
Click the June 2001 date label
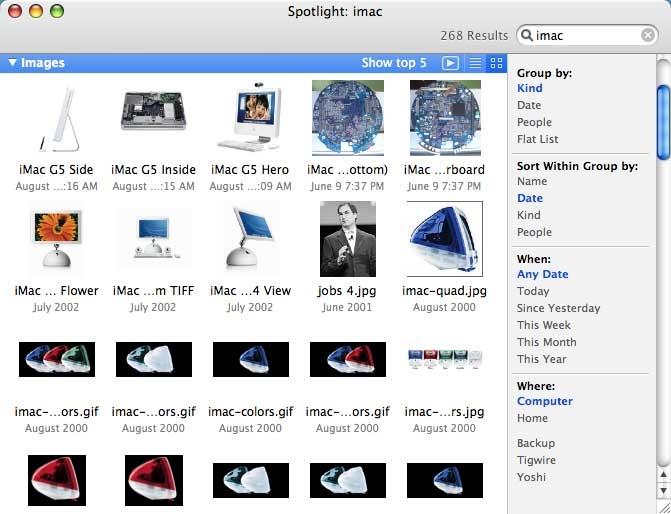point(347,307)
